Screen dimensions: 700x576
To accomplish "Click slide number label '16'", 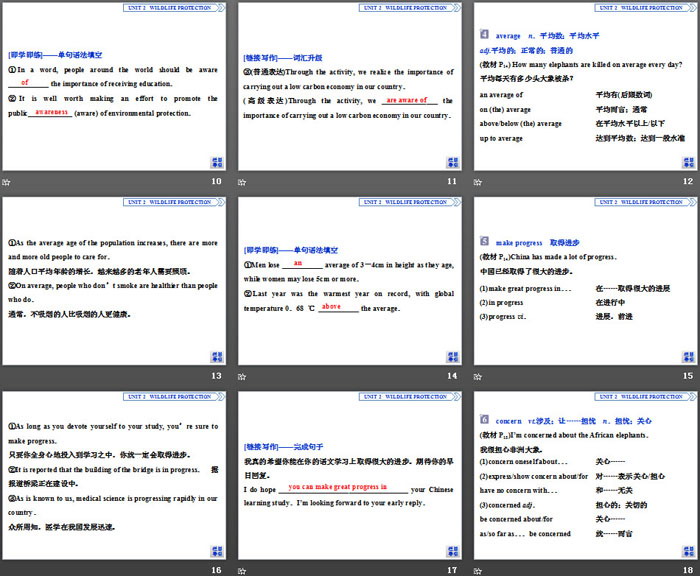I will 216,570.
